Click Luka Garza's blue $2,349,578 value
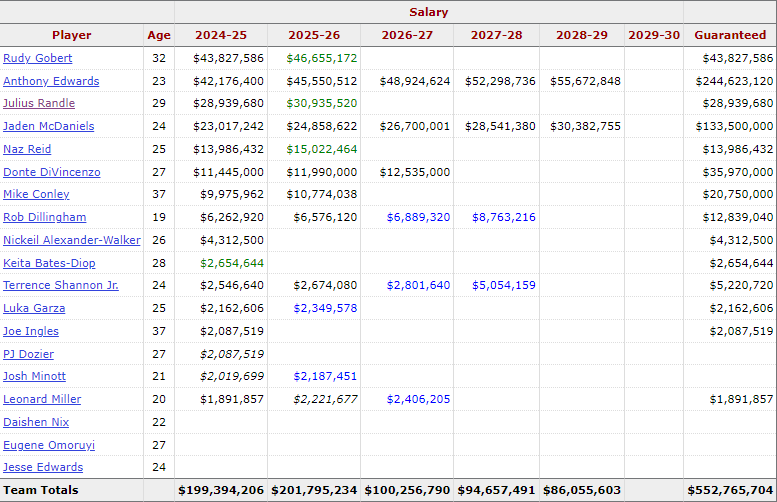The width and height of the screenshot is (777, 502). [325, 308]
